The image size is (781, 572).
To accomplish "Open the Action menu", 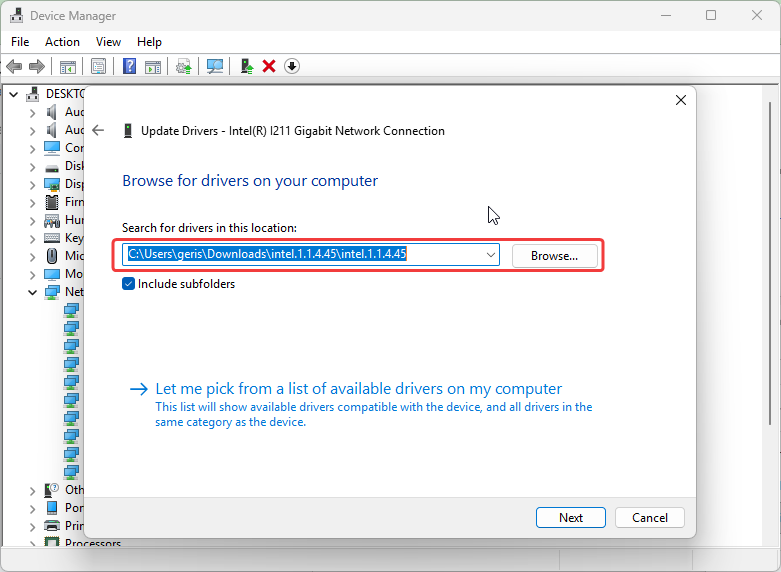I will tap(62, 42).
